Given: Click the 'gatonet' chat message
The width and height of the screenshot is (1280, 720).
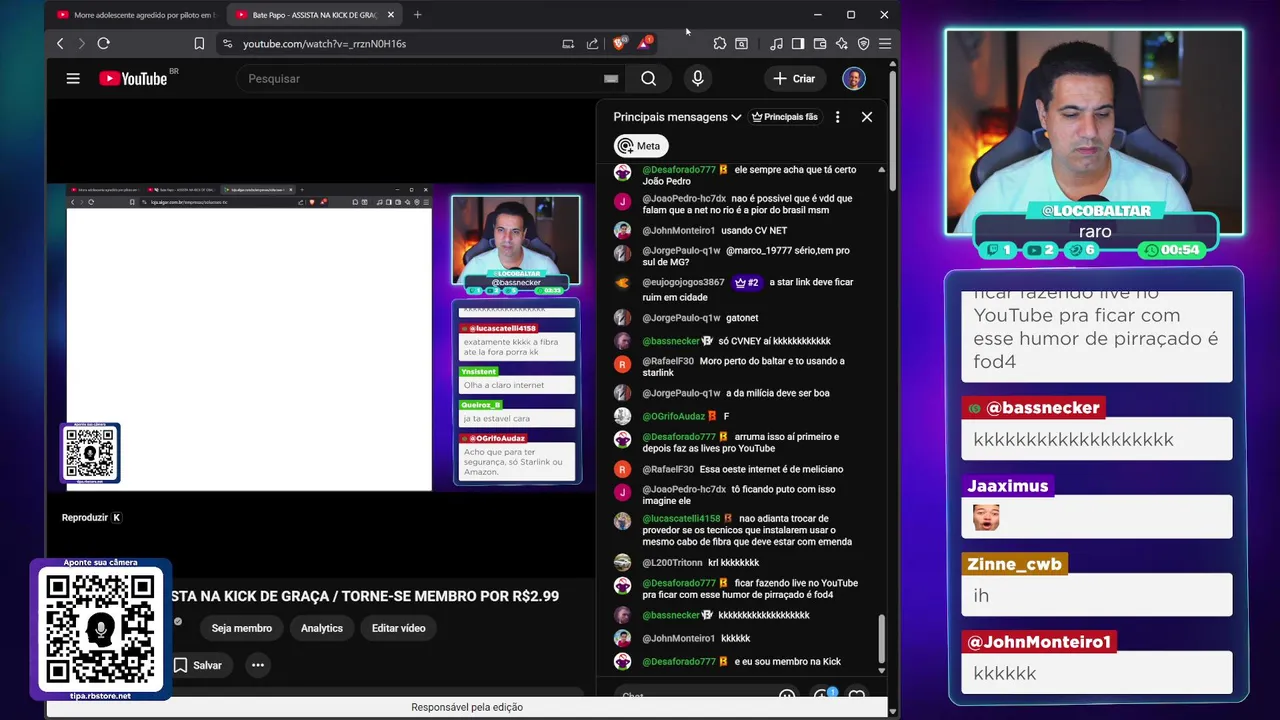Looking at the screenshot, I should tap(742, 318).
